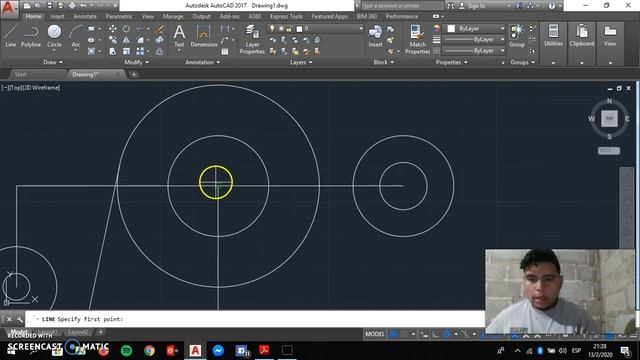The image size is (640, 360).
Task: Select the Line draw tool
Action: point(10,36)
